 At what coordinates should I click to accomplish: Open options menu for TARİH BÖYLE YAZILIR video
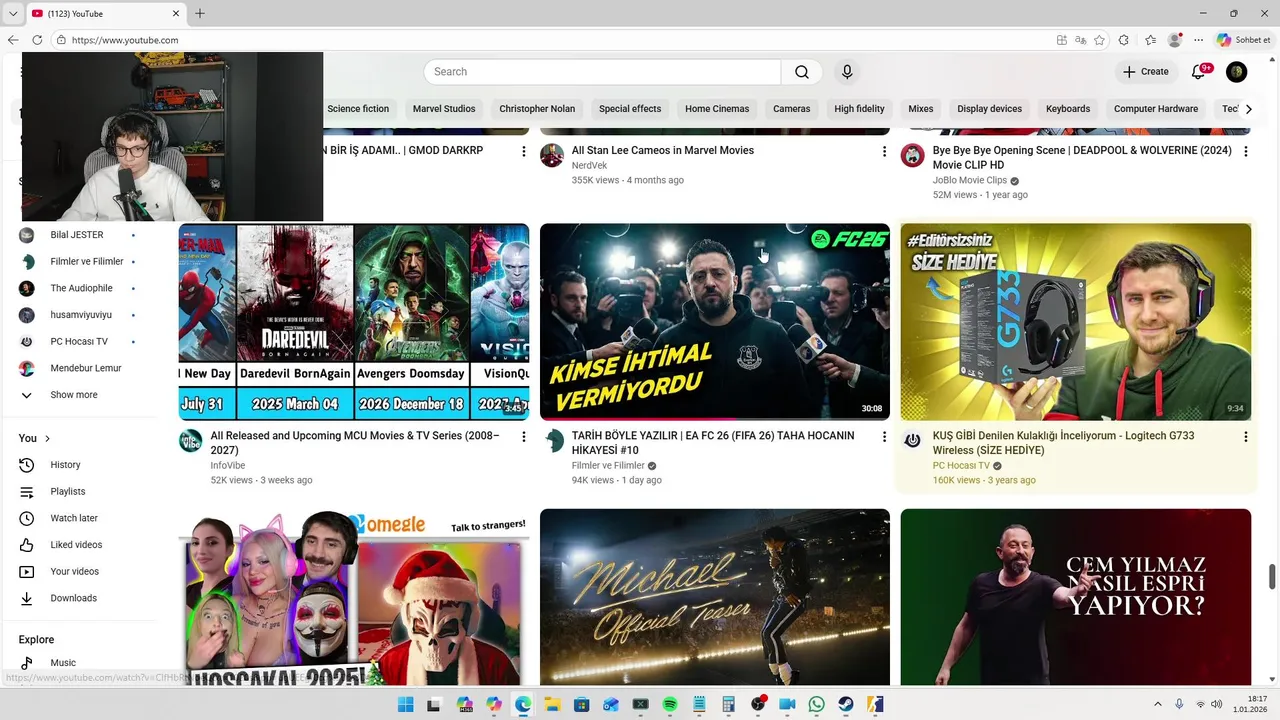click(884, 437)
